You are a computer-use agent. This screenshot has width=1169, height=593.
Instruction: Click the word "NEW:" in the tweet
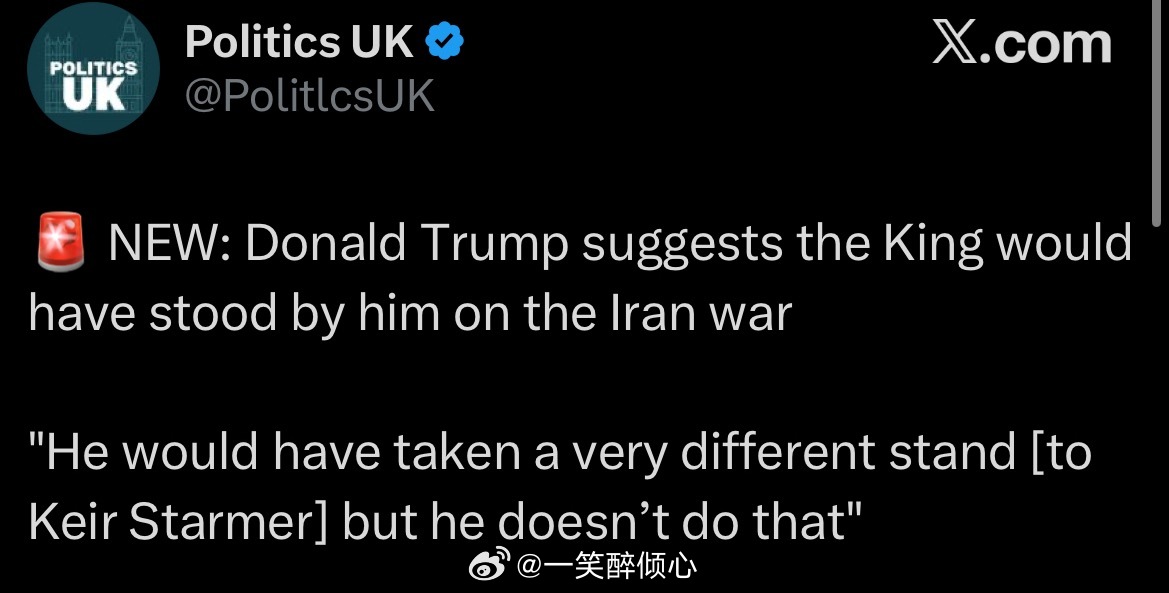168,245
